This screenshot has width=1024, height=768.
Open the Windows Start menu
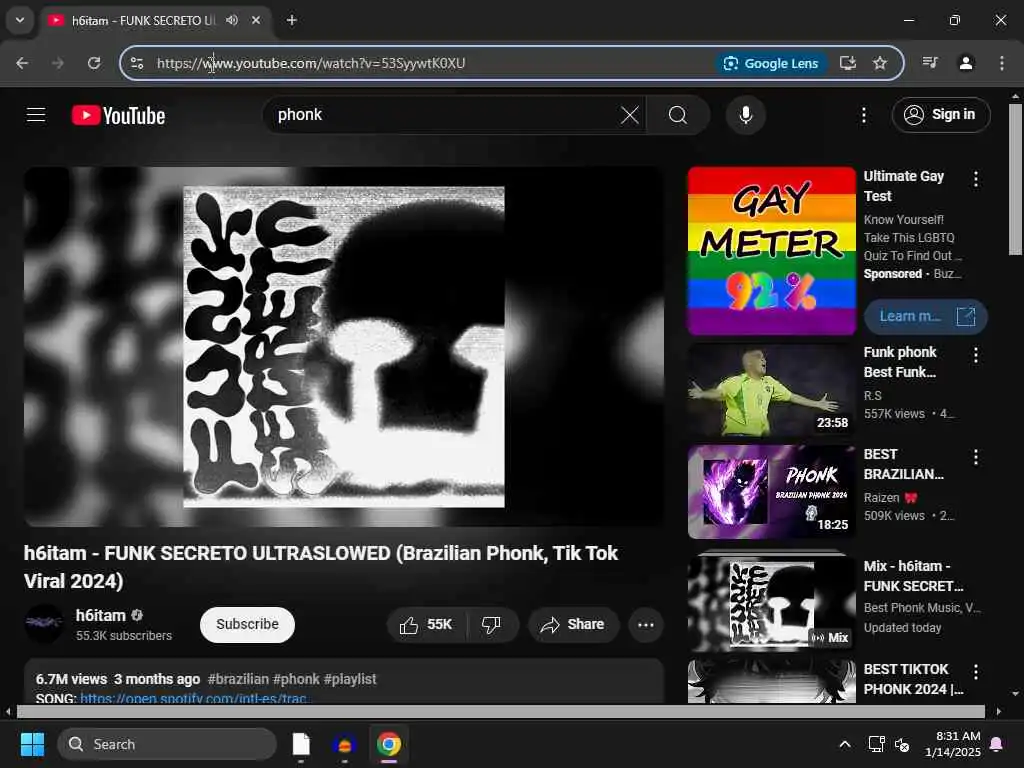tap(32, 744)
